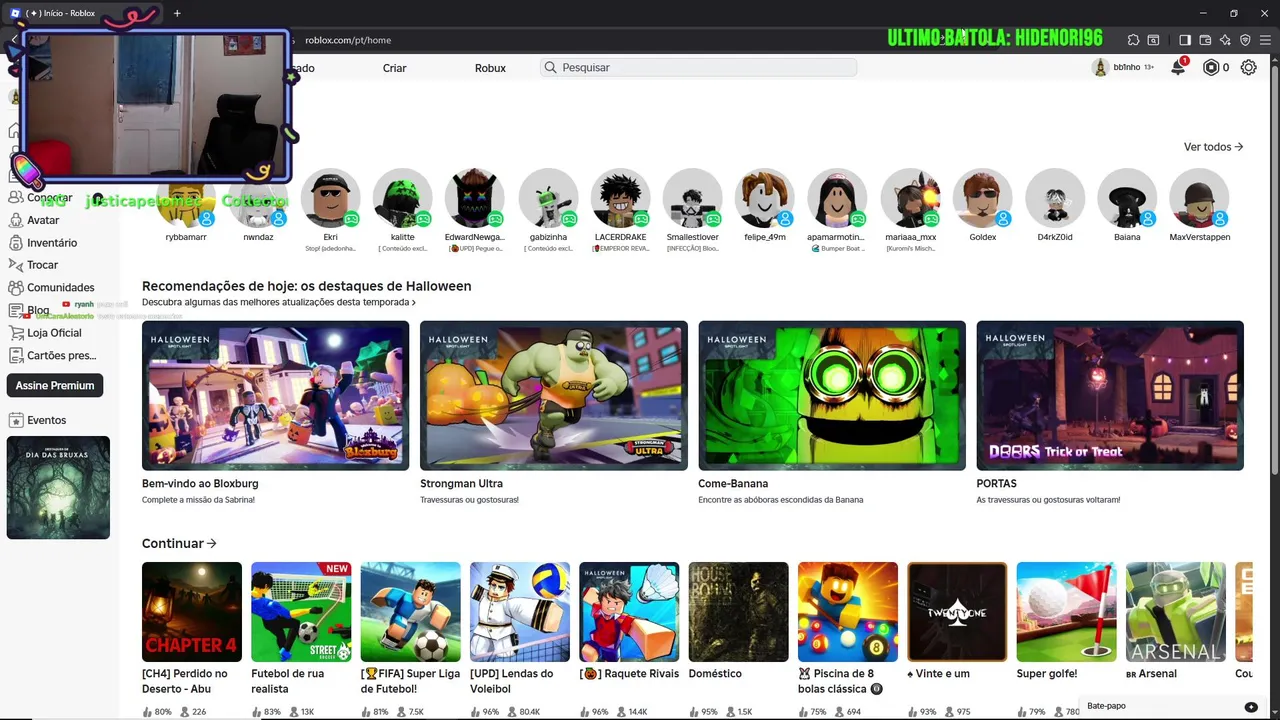Open Come-Banana game thumbnail
1280x720 pixels.
(x=832, y=395)
